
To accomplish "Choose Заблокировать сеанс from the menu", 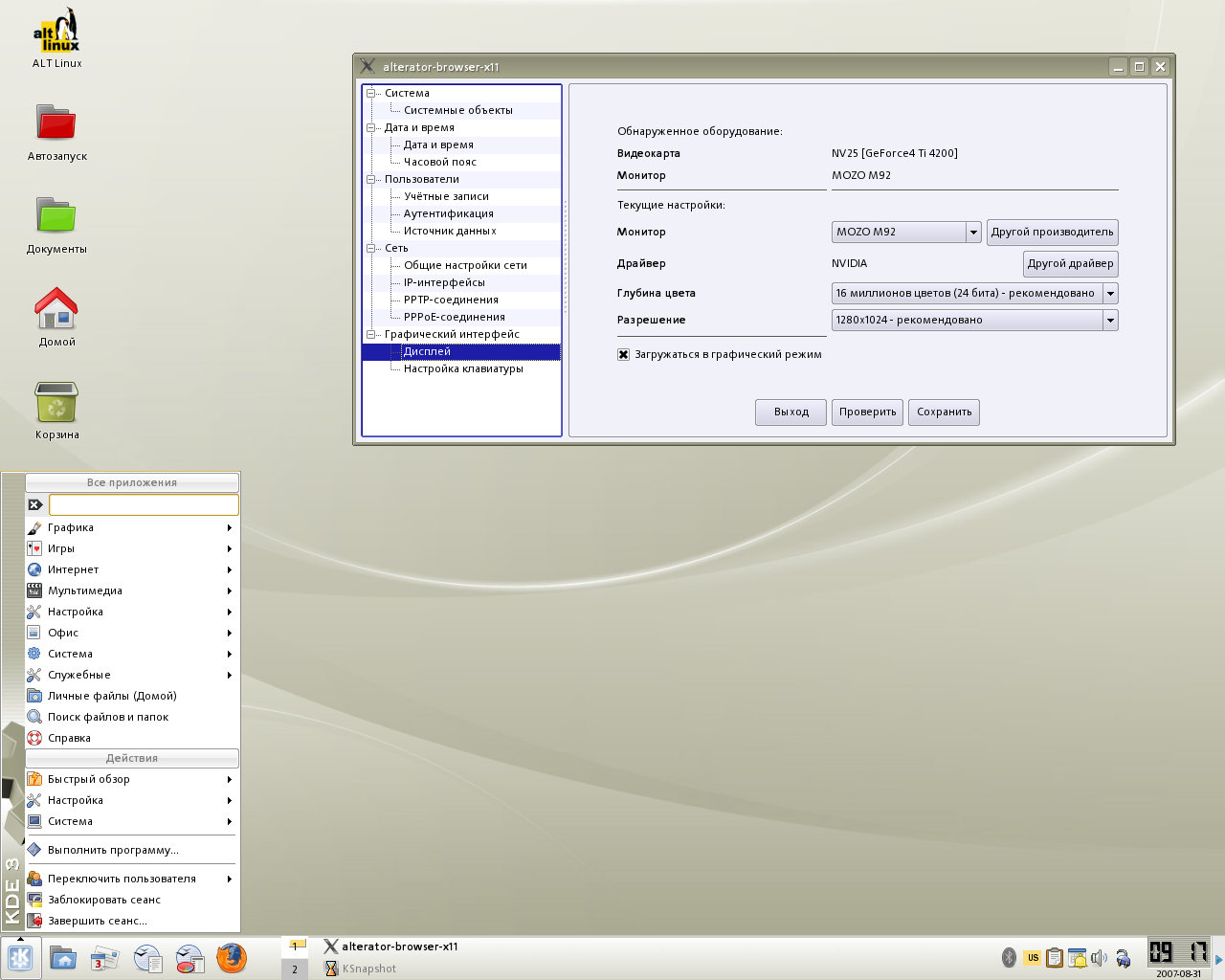I will pyautogui.click(x=131, y=900).
